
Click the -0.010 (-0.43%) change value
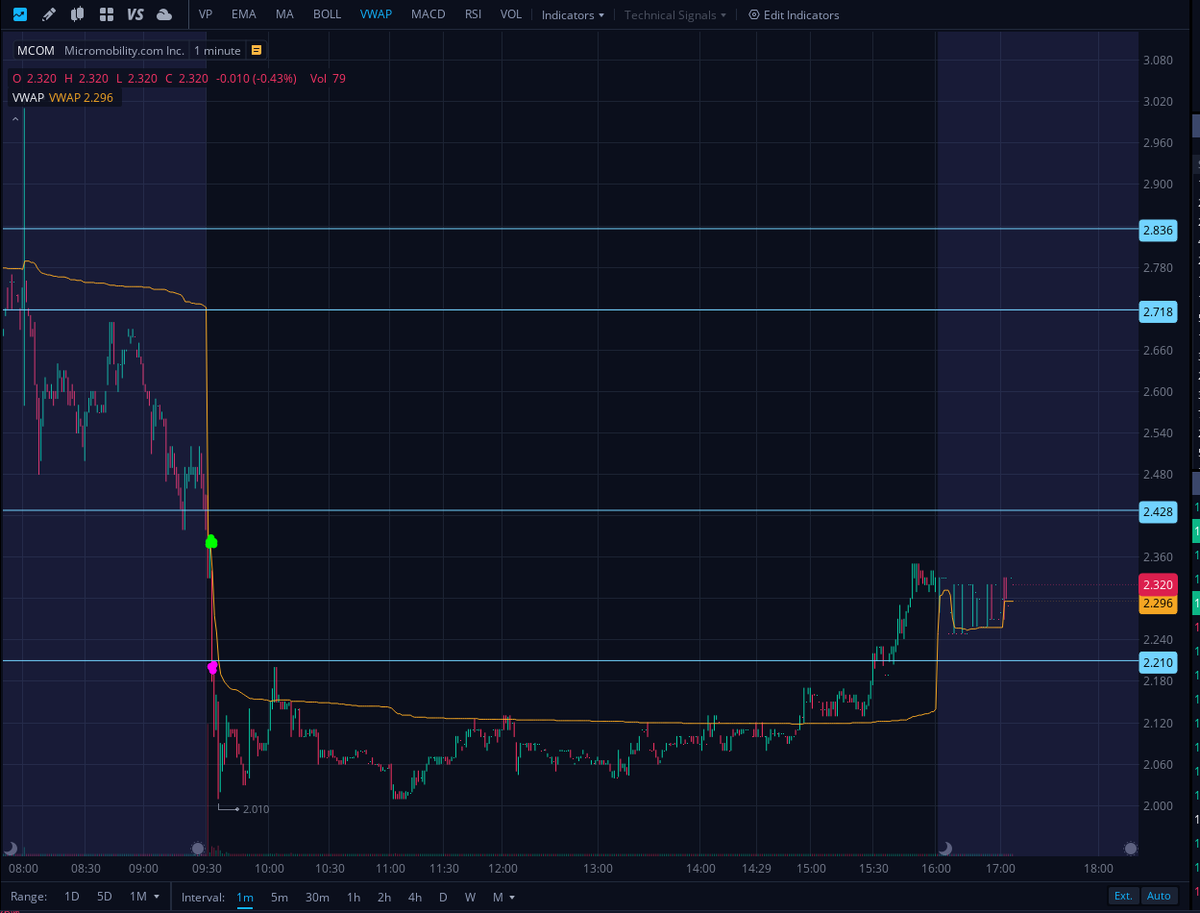(x=256, y=78)
